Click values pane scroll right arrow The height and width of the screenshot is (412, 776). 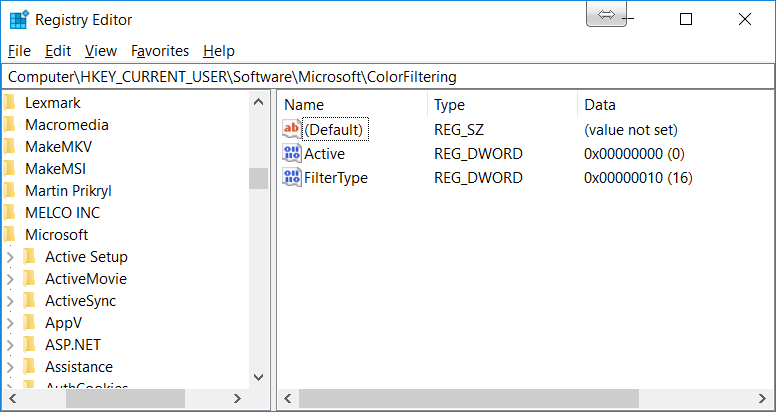(x=762, y=399)
